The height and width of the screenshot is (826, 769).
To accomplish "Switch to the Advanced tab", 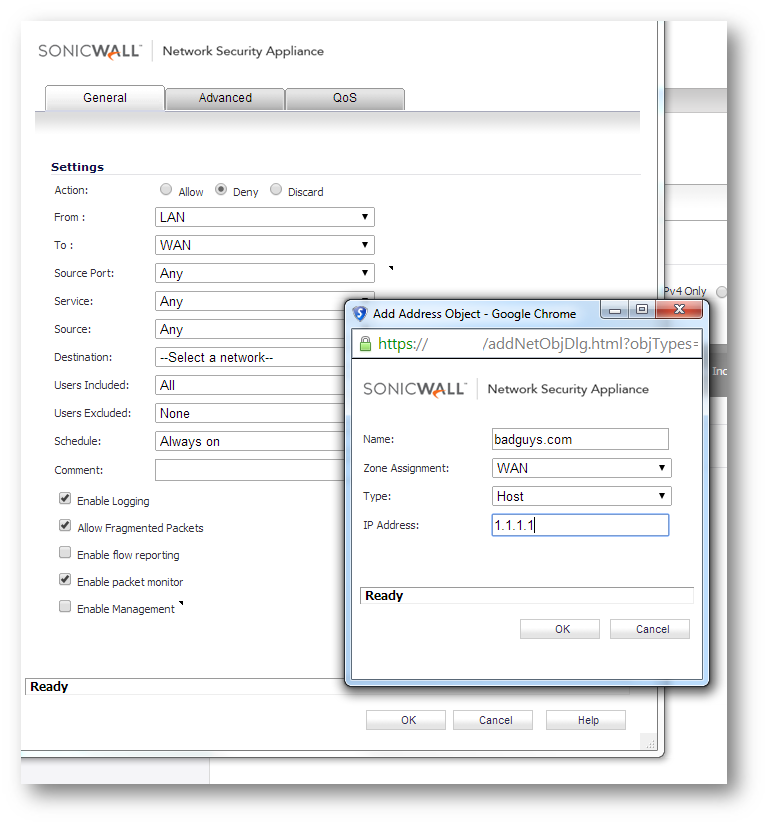I will 225,98.
